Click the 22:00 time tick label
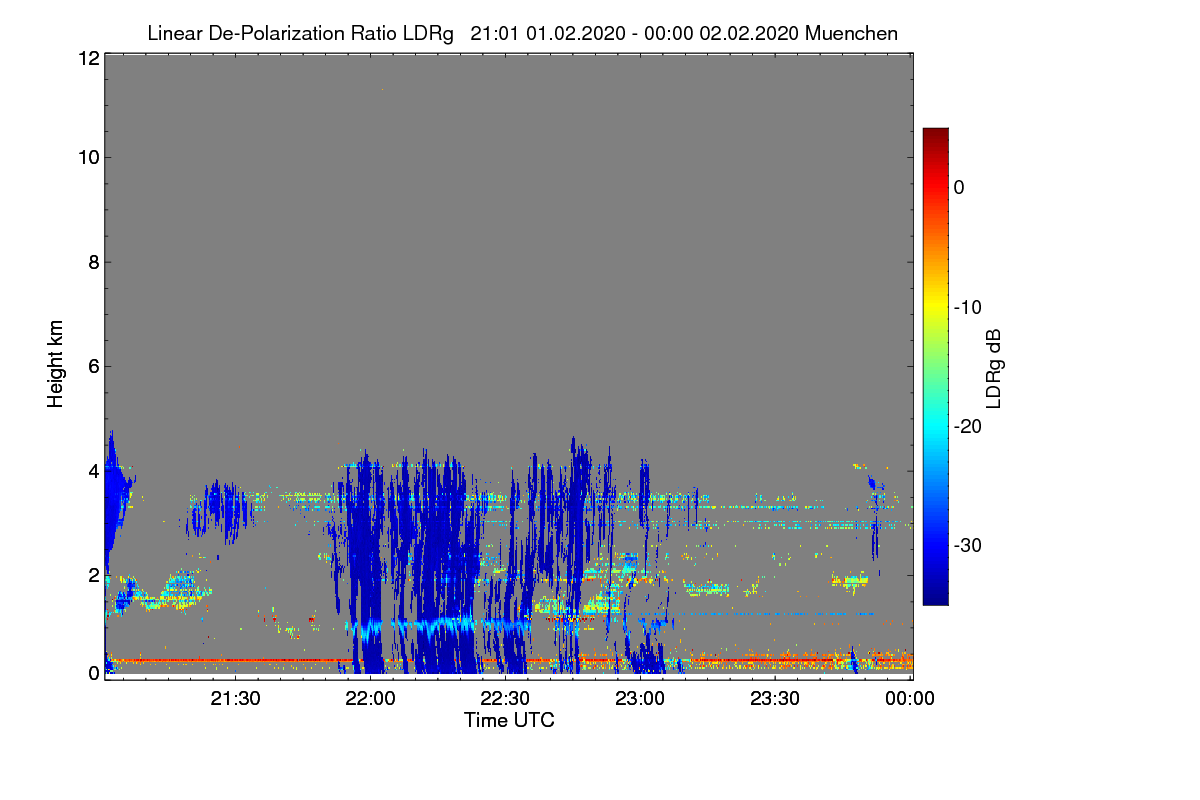 [370, 699]
